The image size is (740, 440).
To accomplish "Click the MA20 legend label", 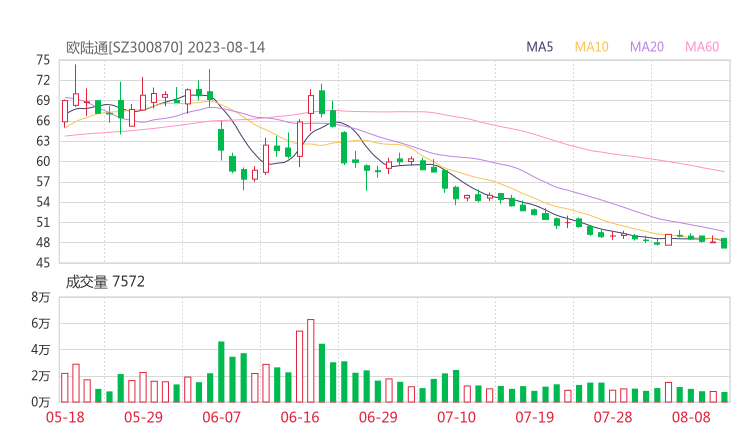I will coord(647,47).
